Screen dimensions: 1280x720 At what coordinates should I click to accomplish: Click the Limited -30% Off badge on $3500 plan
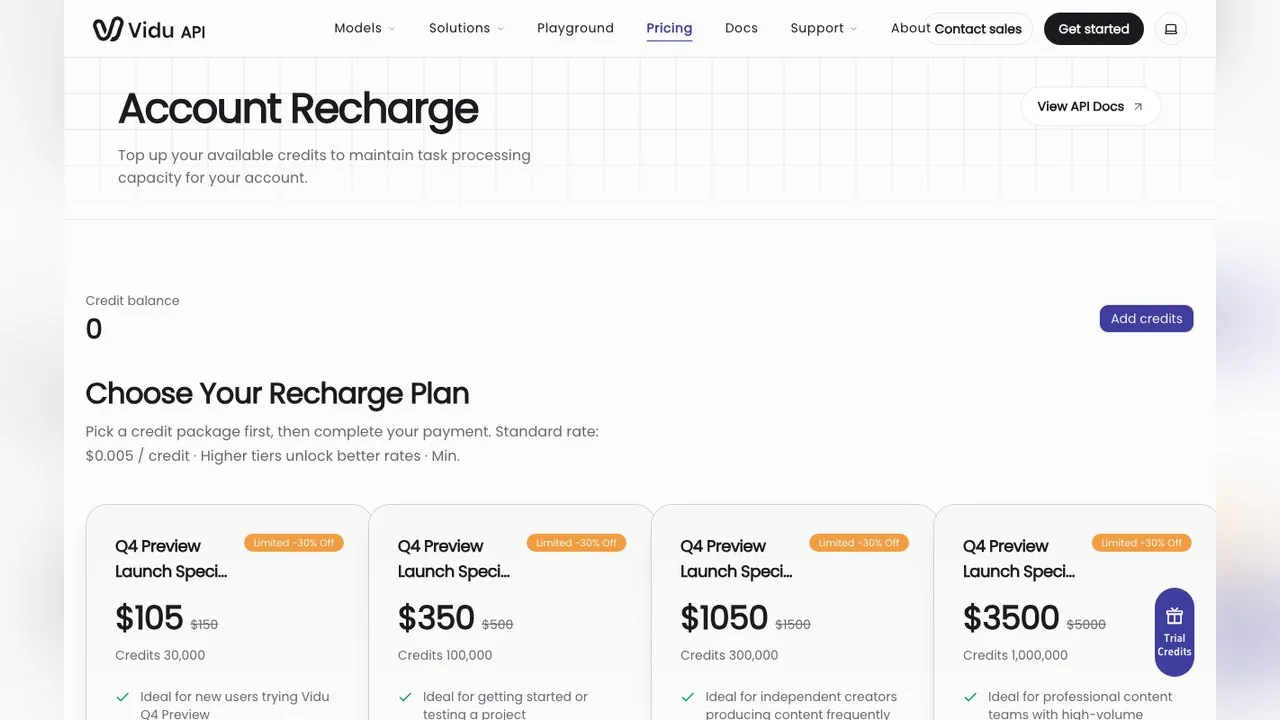point(1141,543)
